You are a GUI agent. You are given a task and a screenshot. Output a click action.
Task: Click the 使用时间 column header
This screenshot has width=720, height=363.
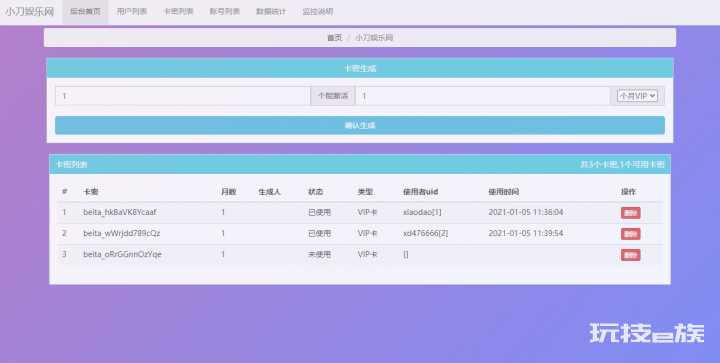(504, 192)
